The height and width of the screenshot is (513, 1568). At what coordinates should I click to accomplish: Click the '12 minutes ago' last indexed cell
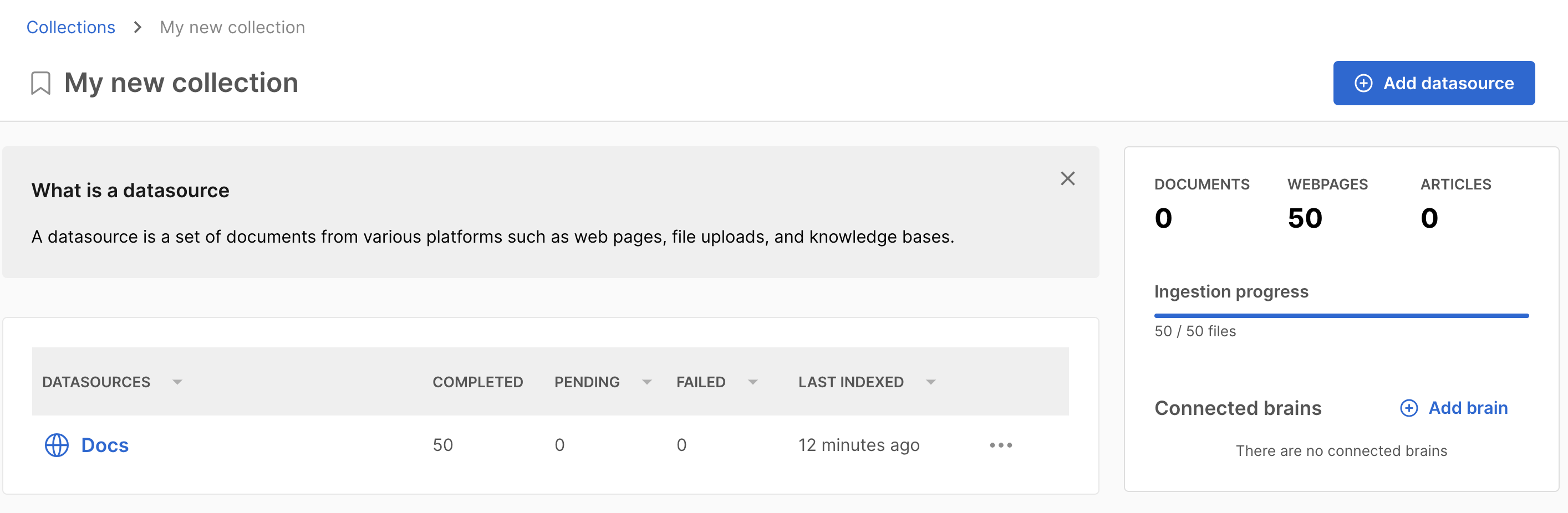coord(858,445)
